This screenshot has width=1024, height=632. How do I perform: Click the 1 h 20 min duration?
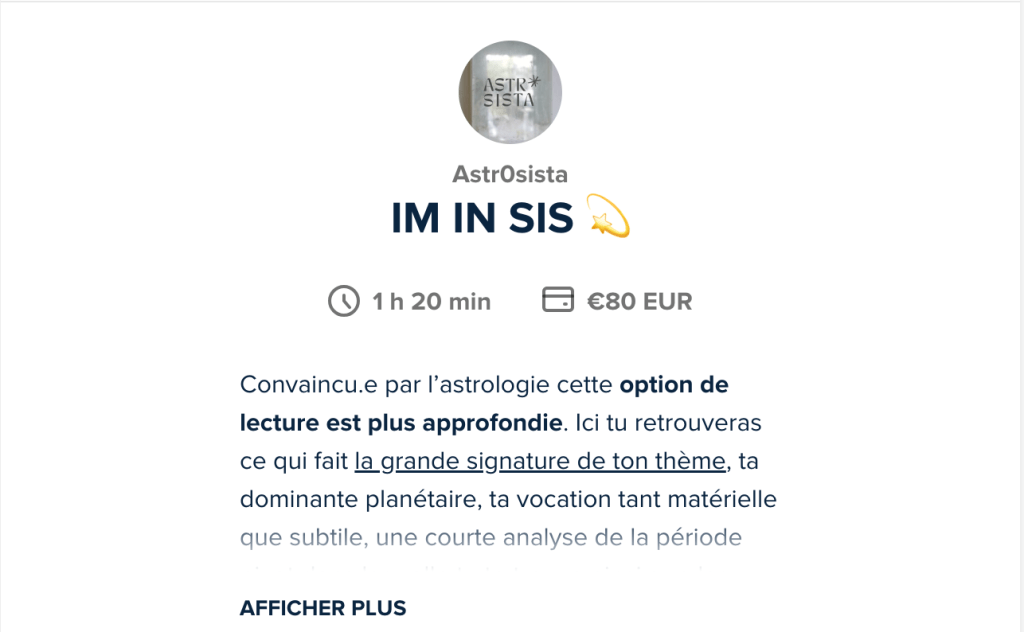point(431,301)
